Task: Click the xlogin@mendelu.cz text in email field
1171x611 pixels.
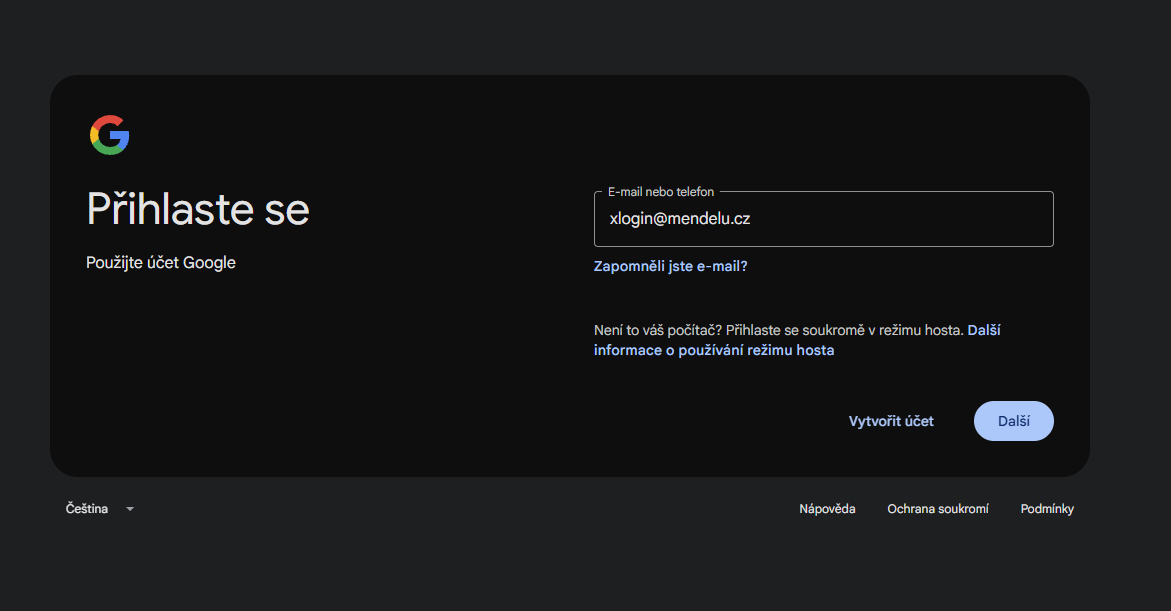Action: tap(680, 219)
